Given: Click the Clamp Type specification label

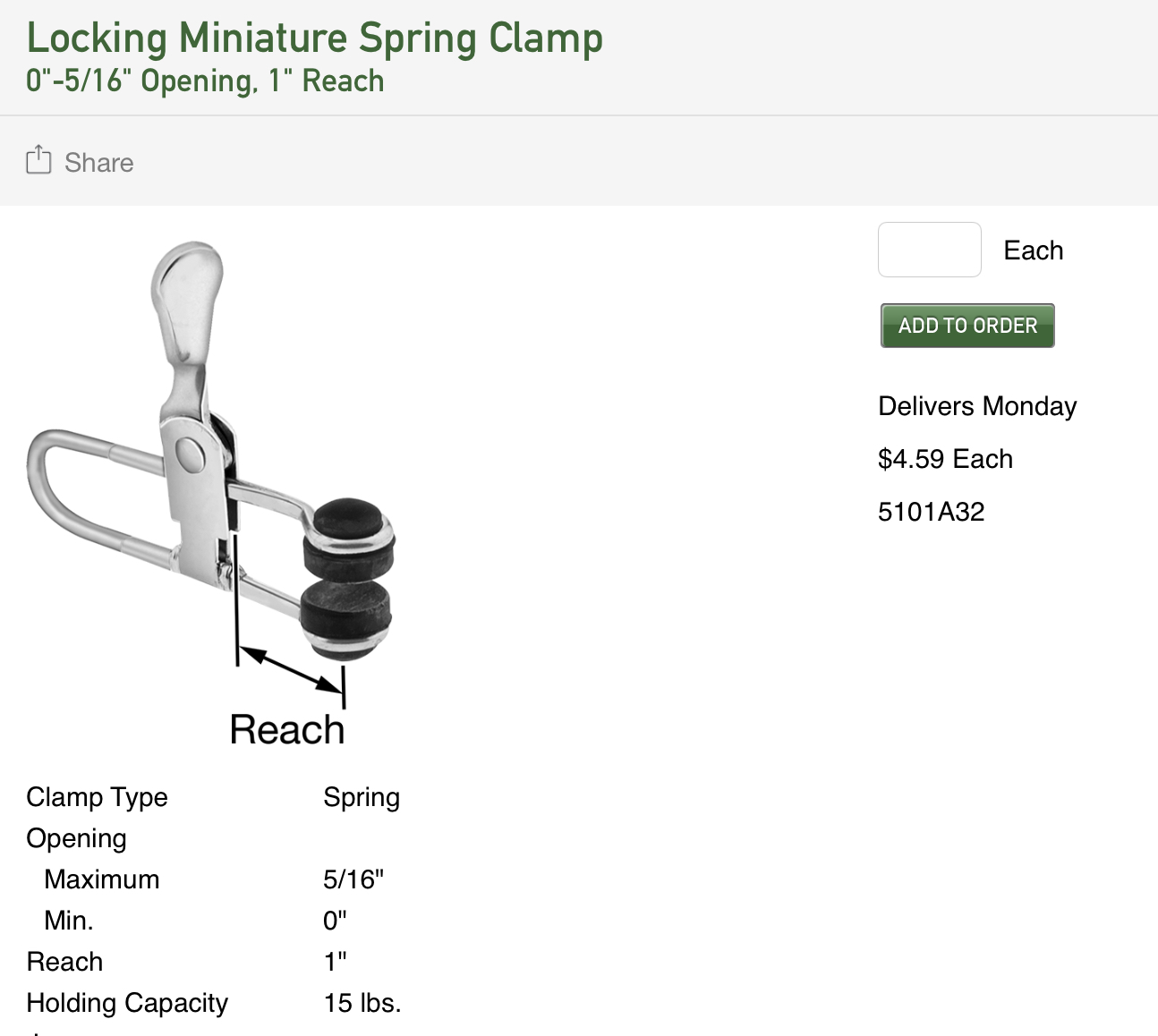Looking at the screenshot, I should coord(97,797).
